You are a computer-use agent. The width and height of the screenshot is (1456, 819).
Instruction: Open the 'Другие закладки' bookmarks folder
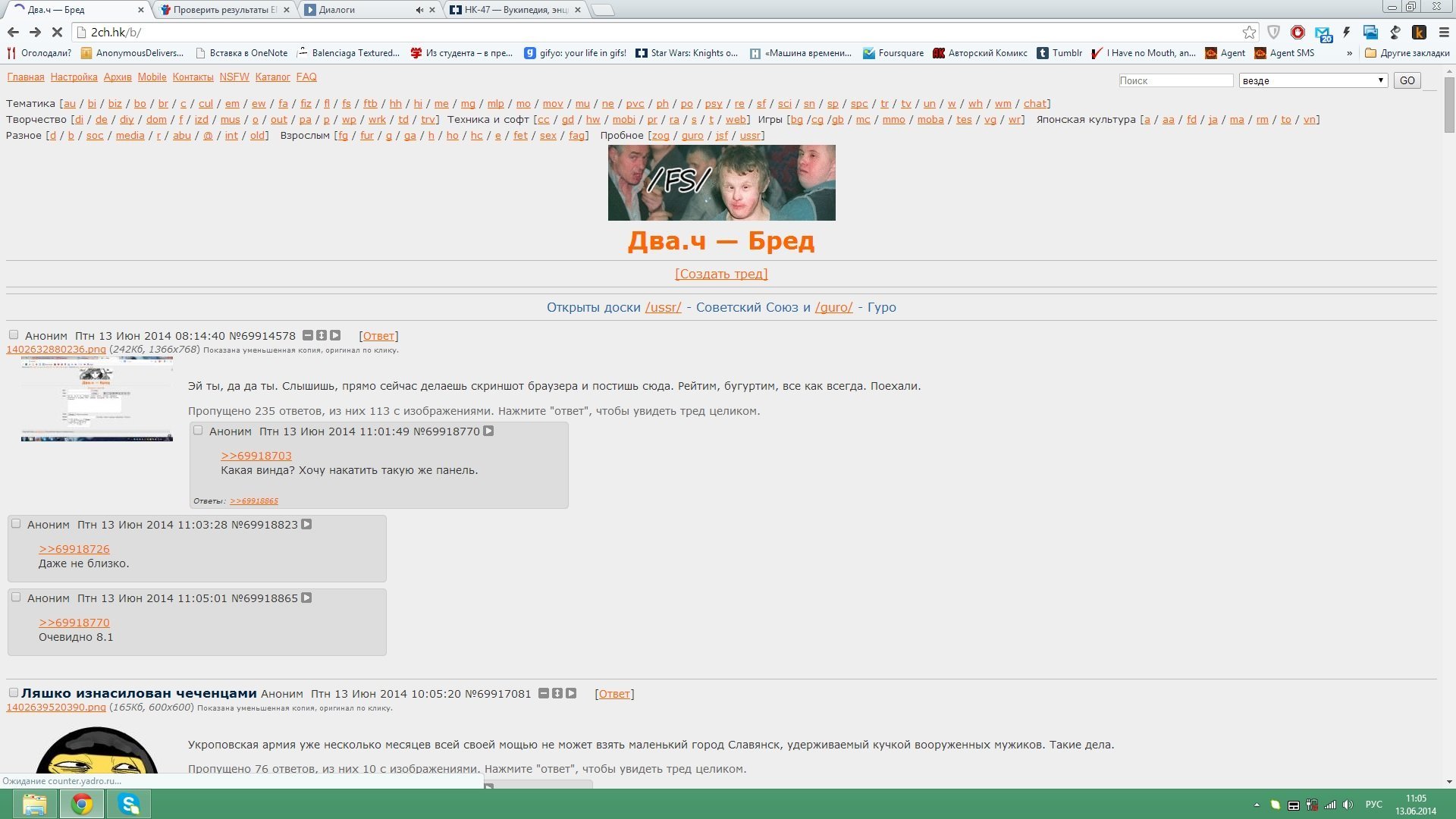coord(1407,53)
